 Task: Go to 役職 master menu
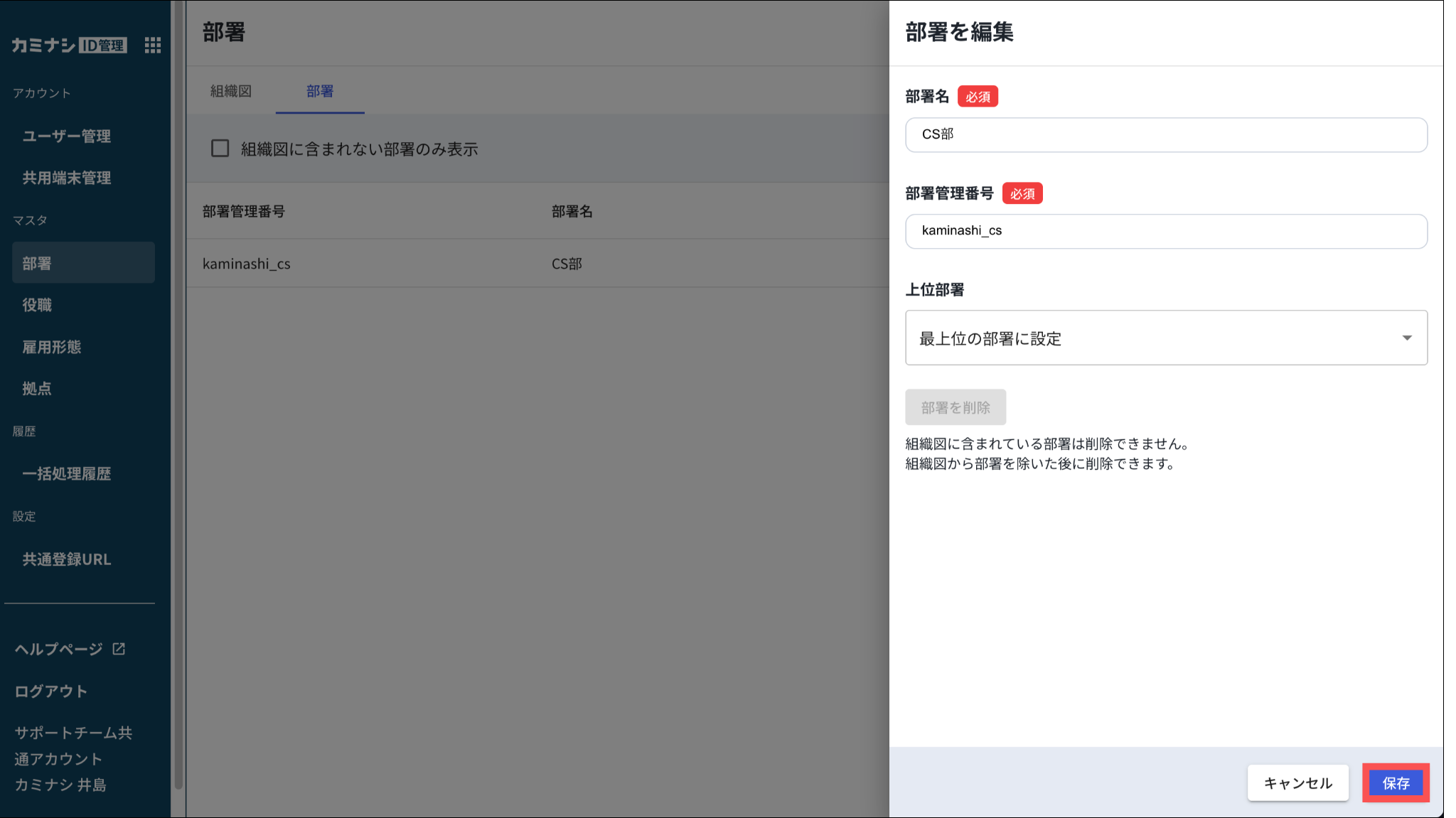[x=37, y=305]
